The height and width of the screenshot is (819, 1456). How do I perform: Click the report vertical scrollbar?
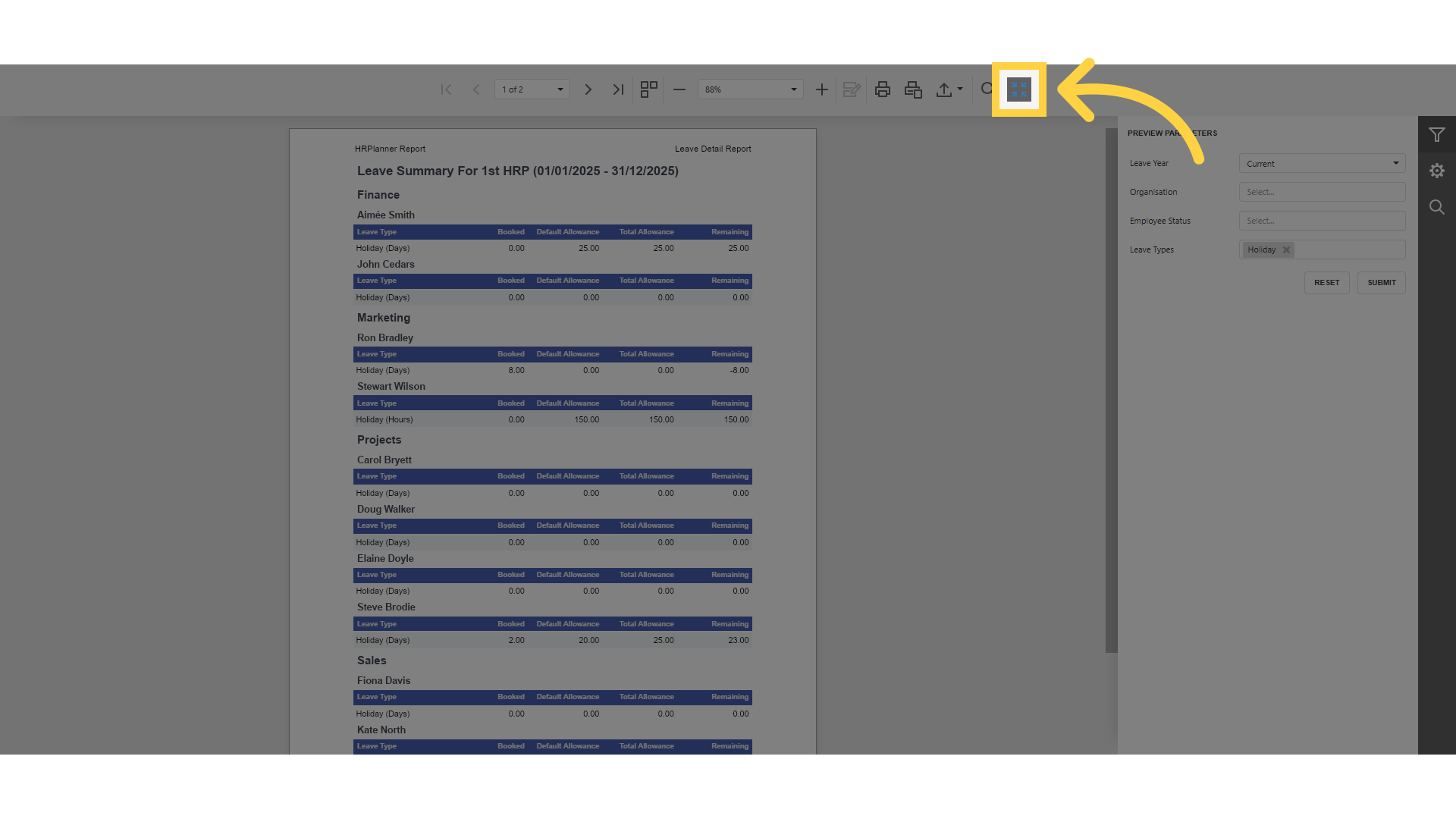1111,390
